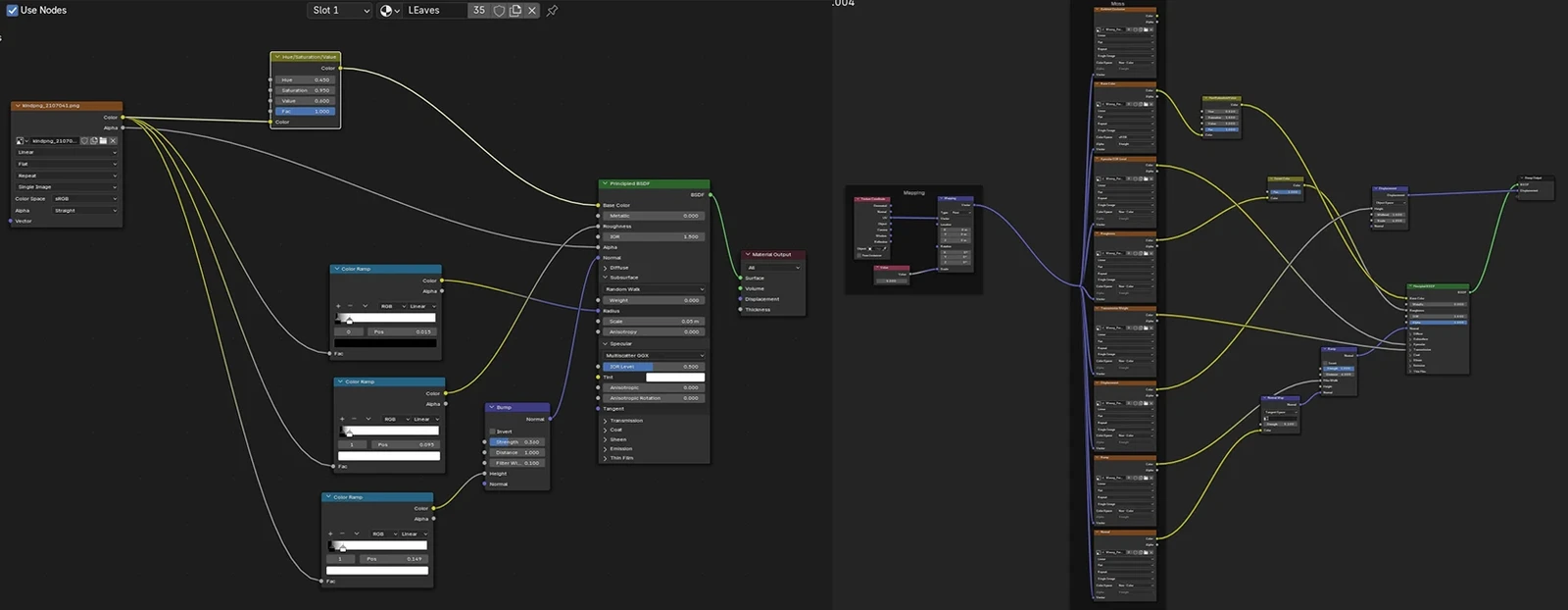Add a stop with plus in bottom Color Ramp

[x=330, y=534]
